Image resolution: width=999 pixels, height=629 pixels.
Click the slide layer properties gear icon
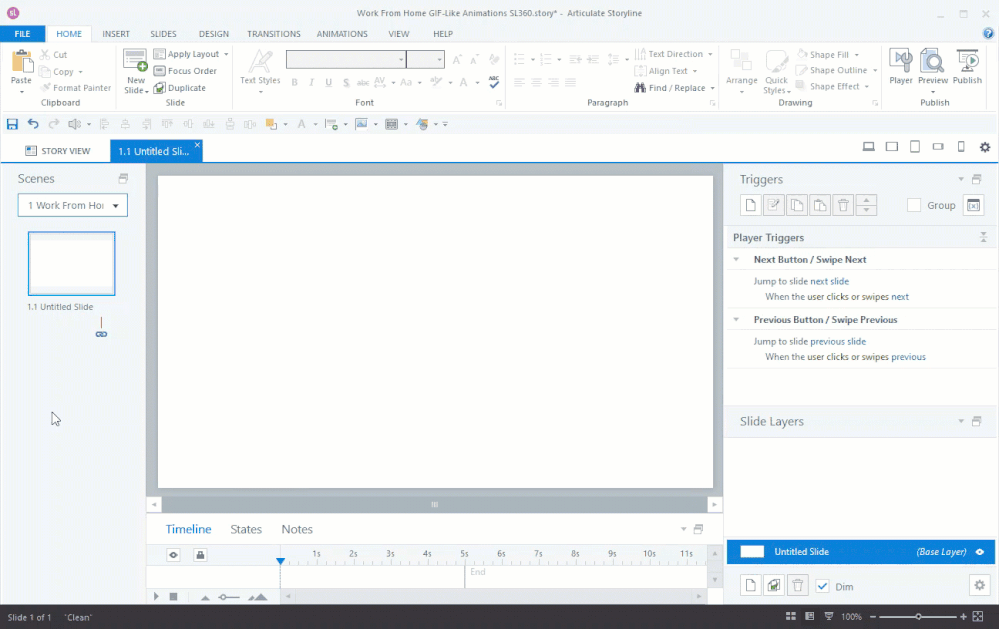point(979,586)
